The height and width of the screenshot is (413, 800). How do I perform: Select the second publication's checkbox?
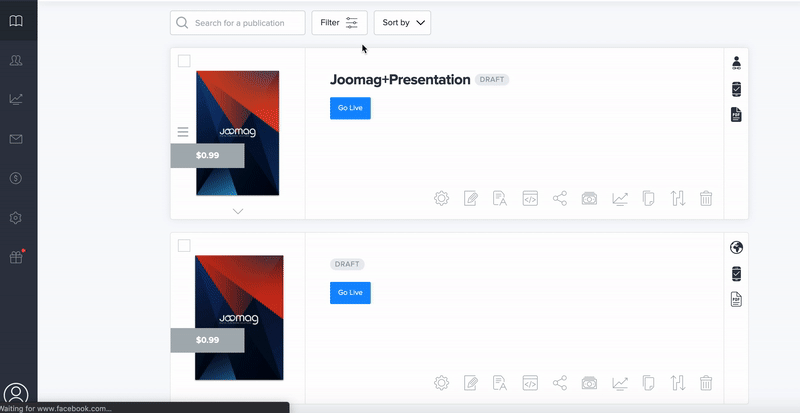[184, 245]
